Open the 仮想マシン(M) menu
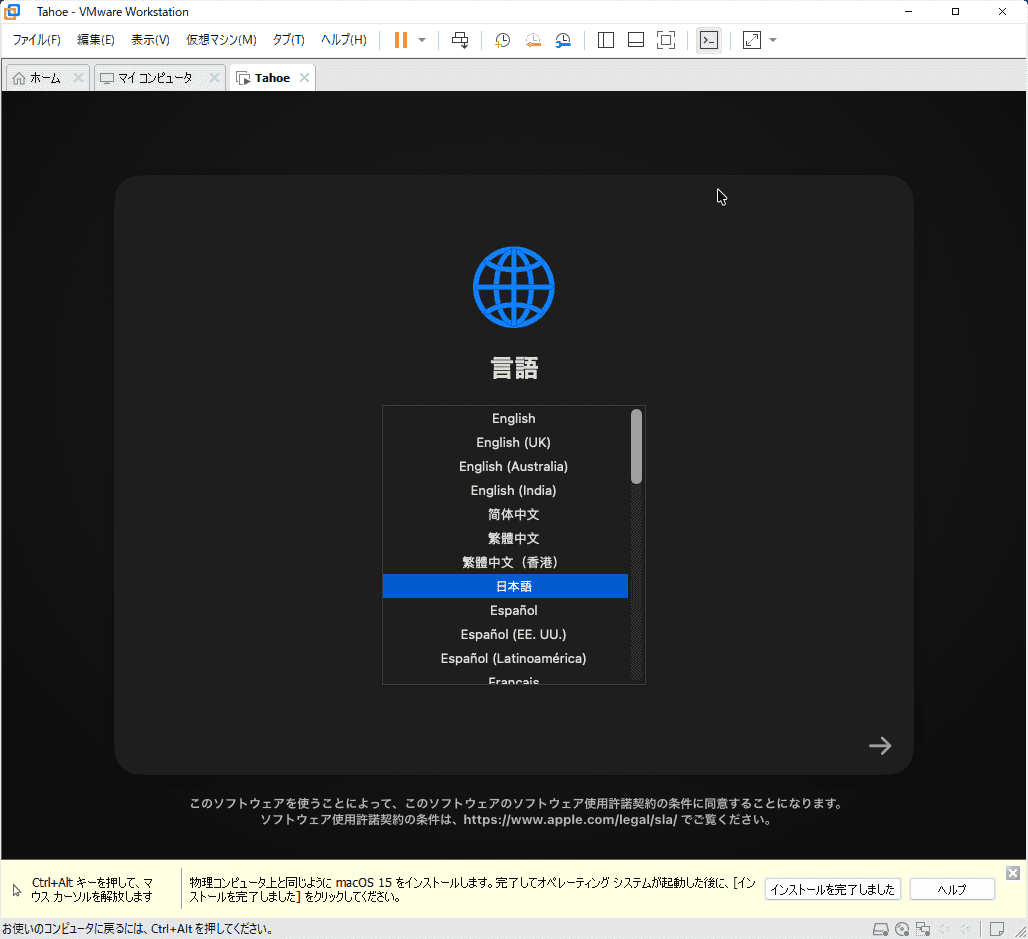 click(x=221, y=40)
